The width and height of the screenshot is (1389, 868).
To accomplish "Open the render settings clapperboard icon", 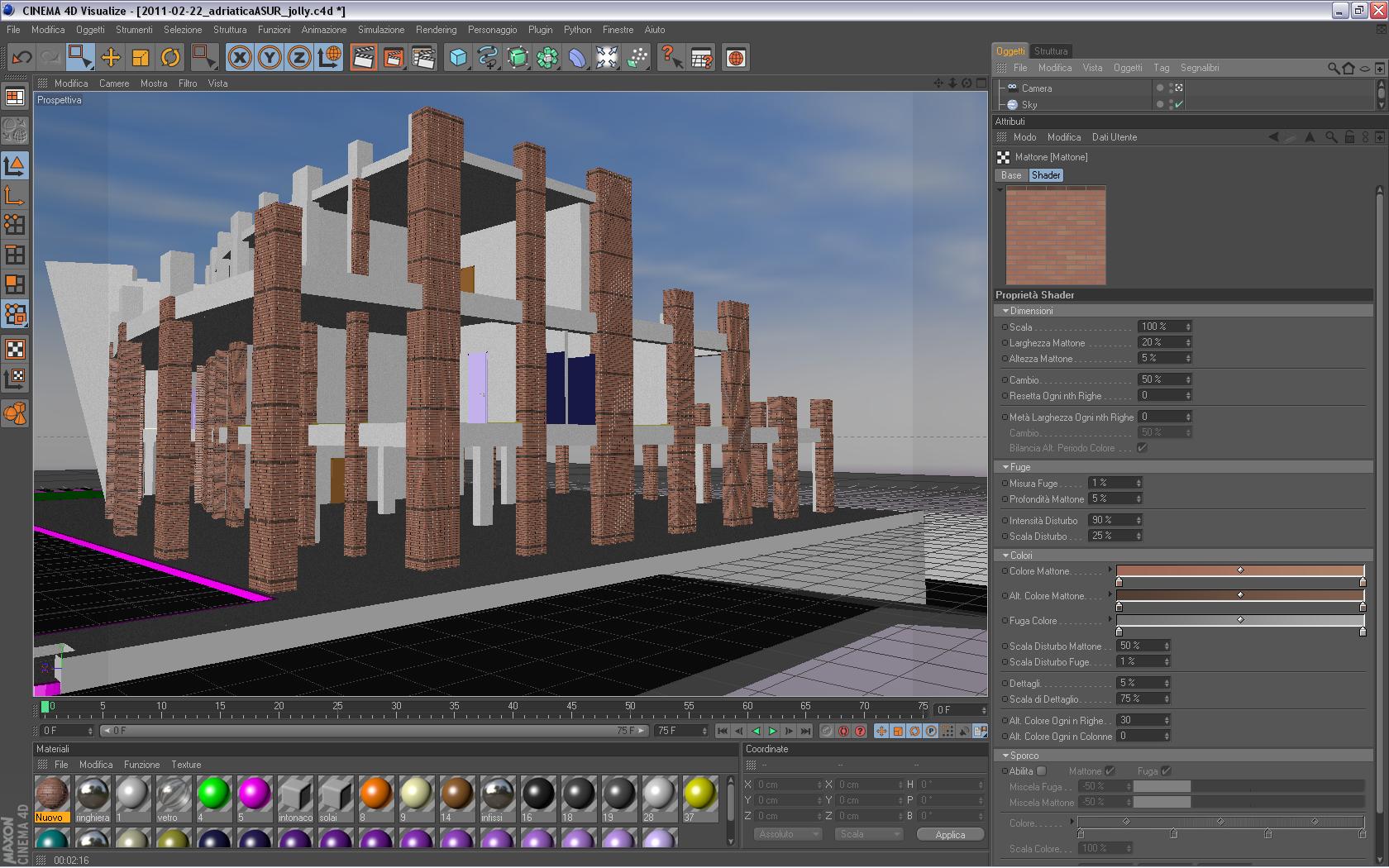I will click(x=423, y=58).
